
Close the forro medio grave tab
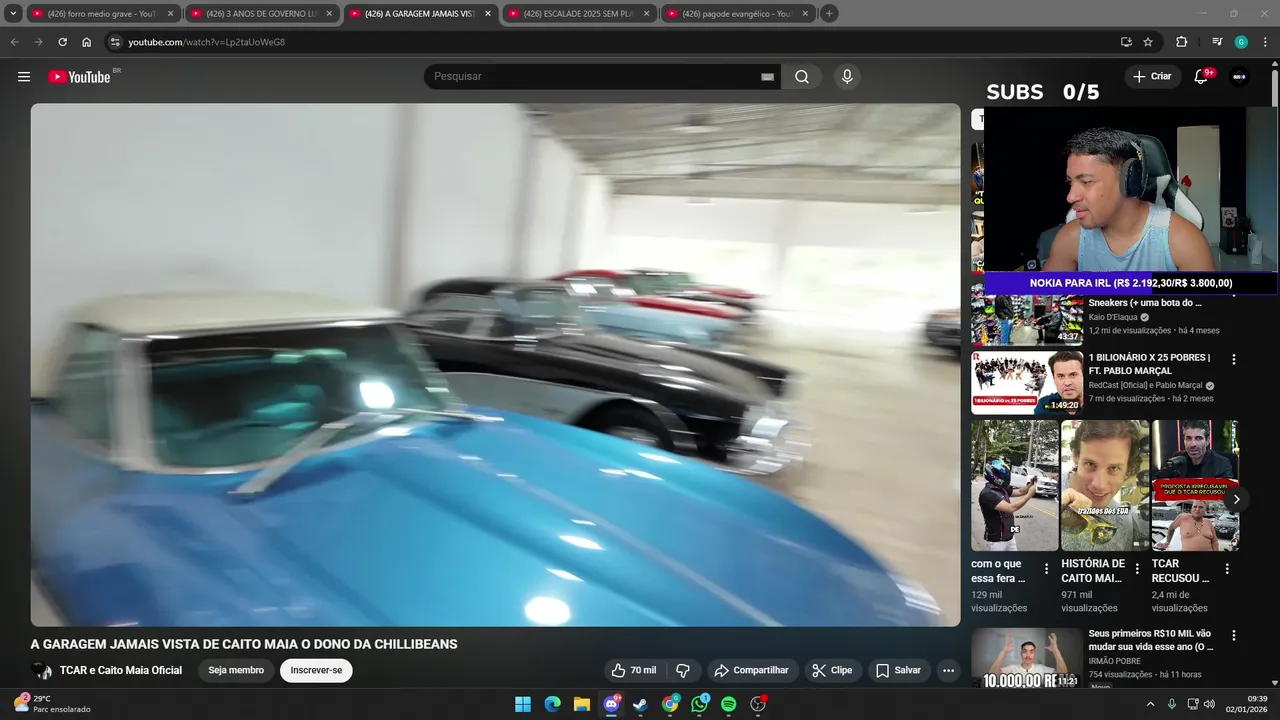click(170, 14)
